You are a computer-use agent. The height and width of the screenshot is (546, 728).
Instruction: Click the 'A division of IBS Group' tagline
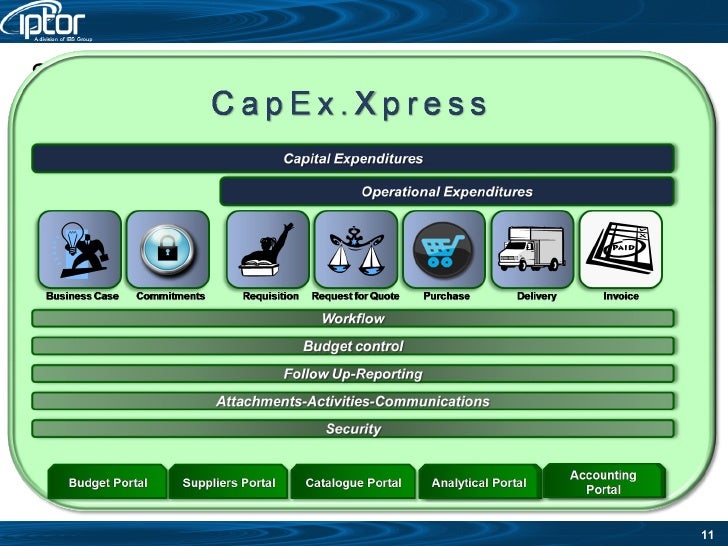(x=63, y=39)
